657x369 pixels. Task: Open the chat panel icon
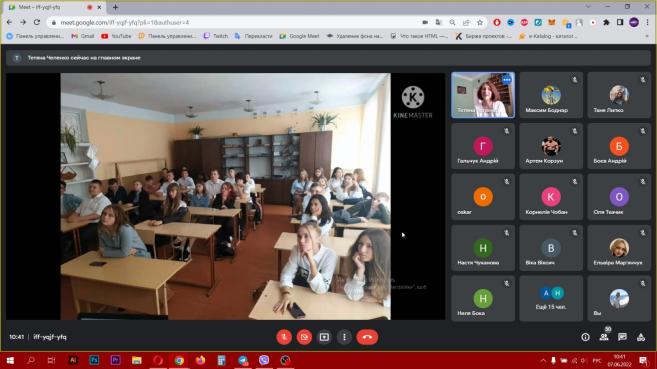click(622, 337)
